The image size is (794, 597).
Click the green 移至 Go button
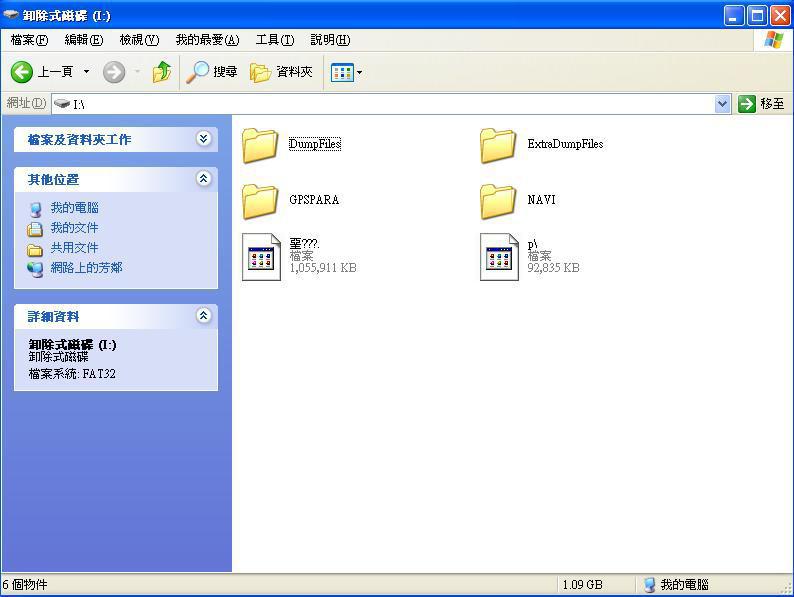click(x=762, y=104)
